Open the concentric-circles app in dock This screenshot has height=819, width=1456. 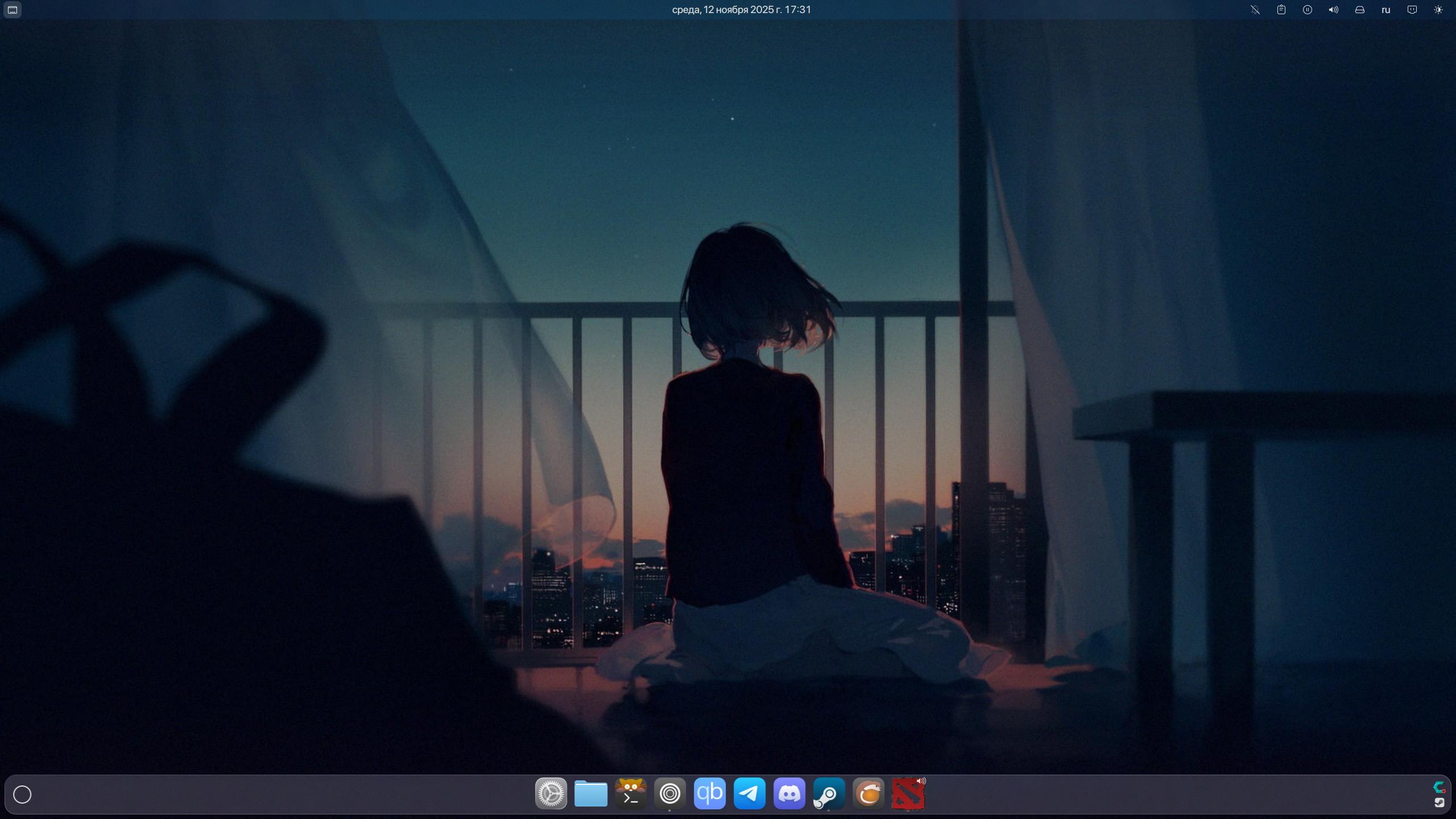click(669, 793)
